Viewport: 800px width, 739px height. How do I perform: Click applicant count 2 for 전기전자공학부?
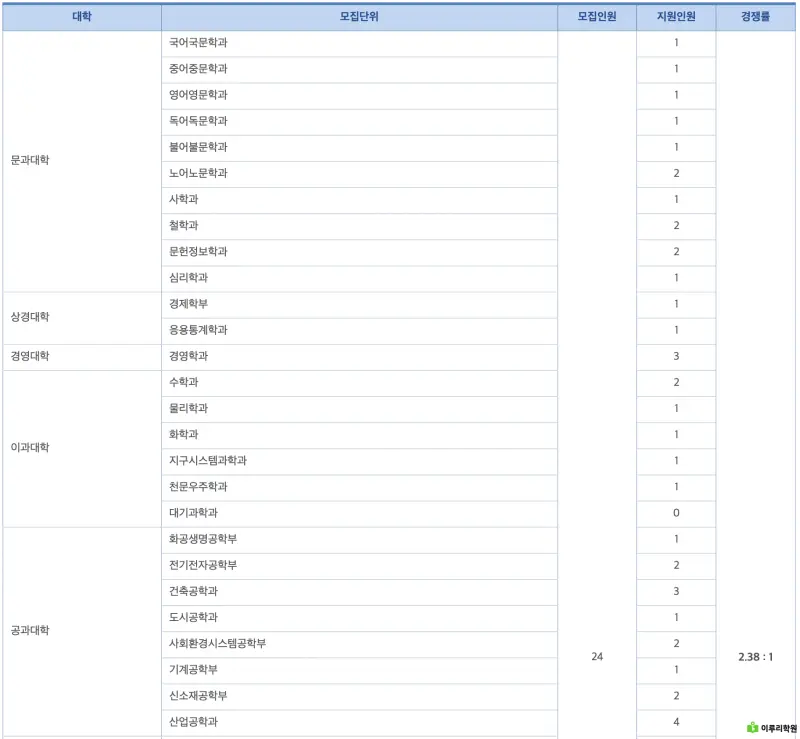tap(676, 565)
